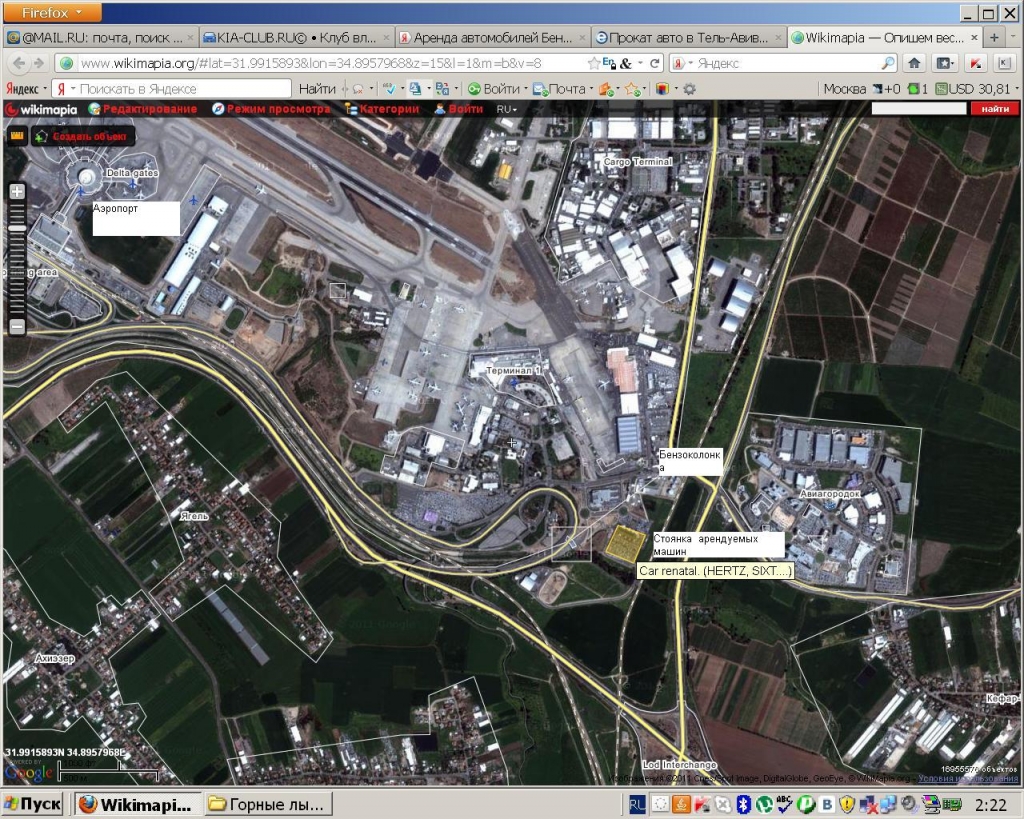
Task: Click the magnifier in Yandex search box
Action: 886,63
